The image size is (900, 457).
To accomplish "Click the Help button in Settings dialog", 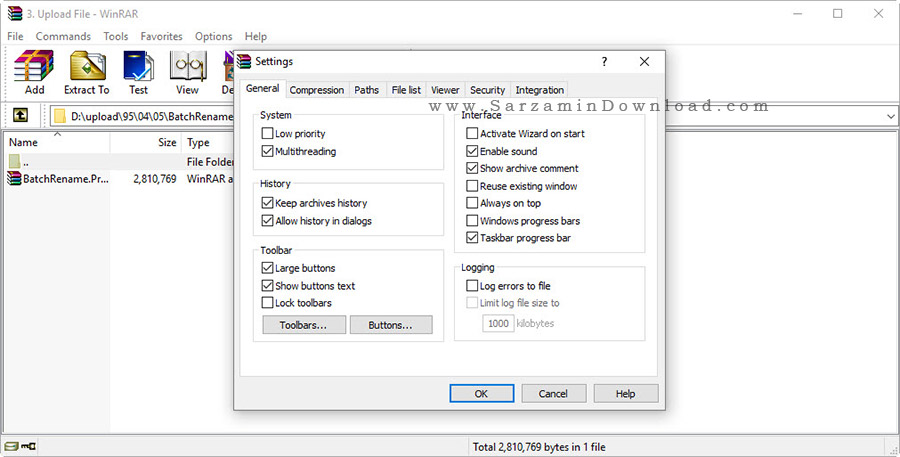I will tap(626, 393).
